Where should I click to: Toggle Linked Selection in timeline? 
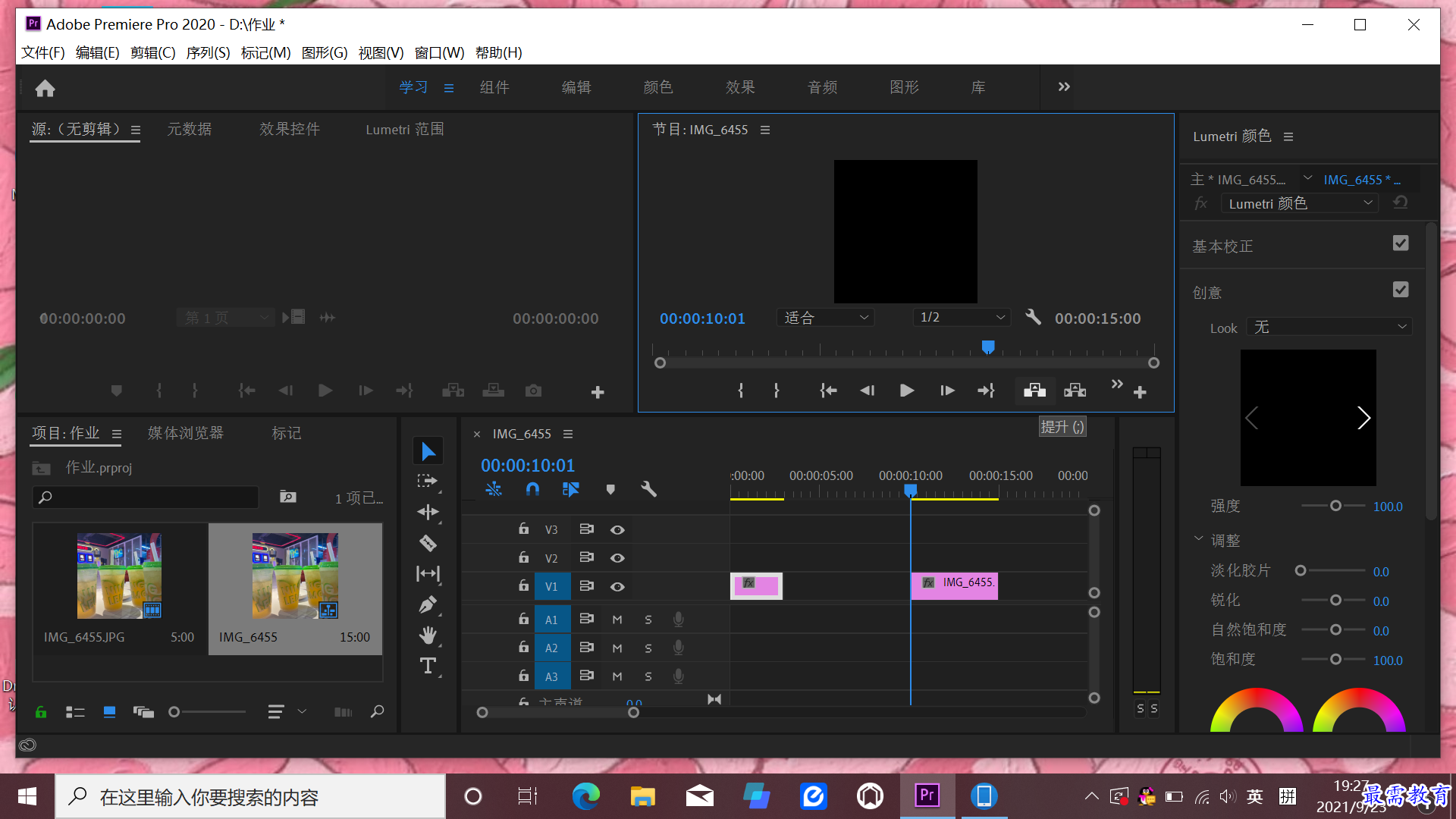(x=571, y=489)
